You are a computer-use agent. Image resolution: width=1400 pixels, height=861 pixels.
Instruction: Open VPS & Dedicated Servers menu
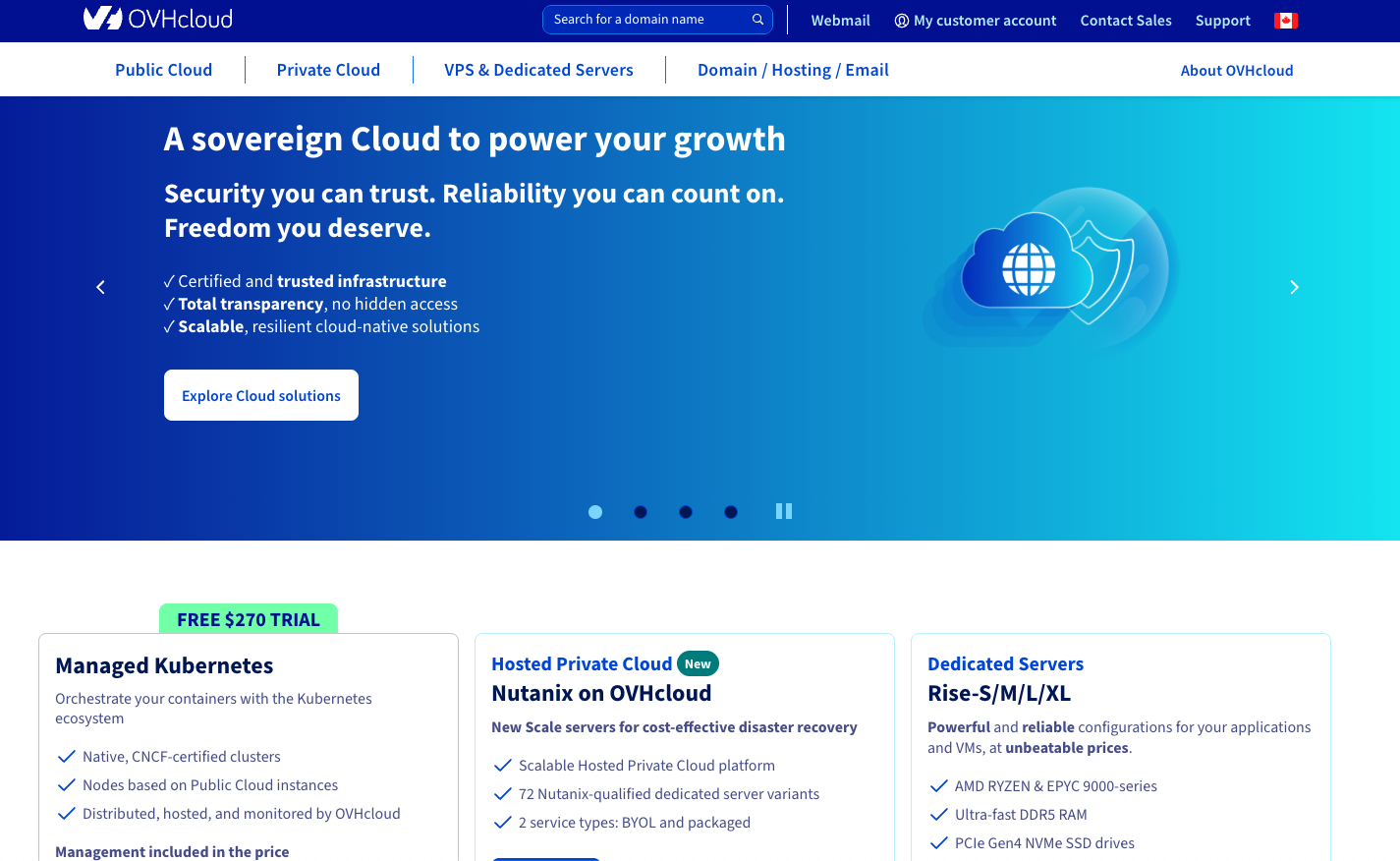pyautogui.click(x=538, y=70)
